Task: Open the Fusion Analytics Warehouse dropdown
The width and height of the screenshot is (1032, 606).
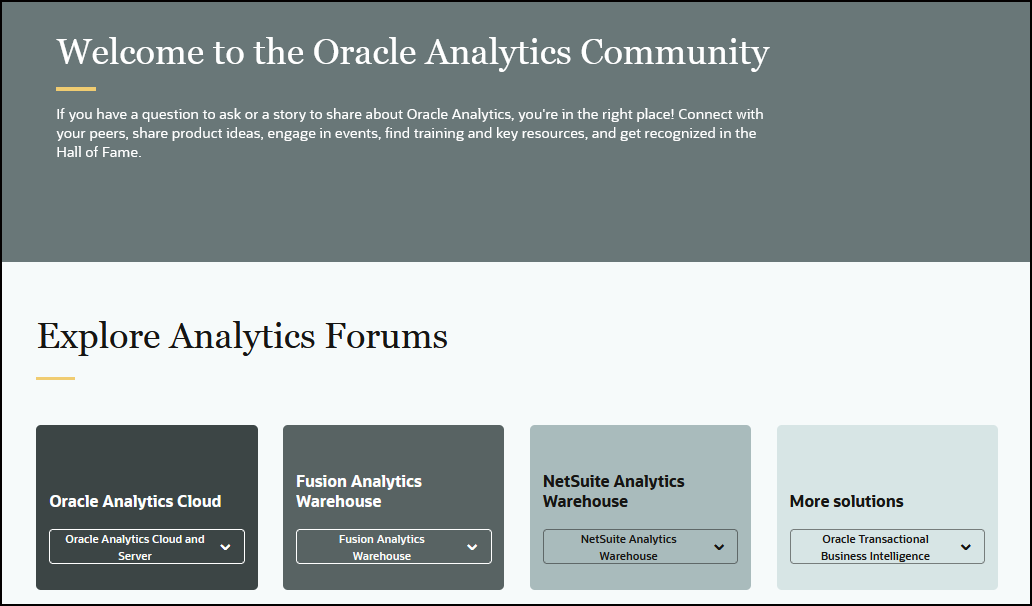Action: click(393, 546)
